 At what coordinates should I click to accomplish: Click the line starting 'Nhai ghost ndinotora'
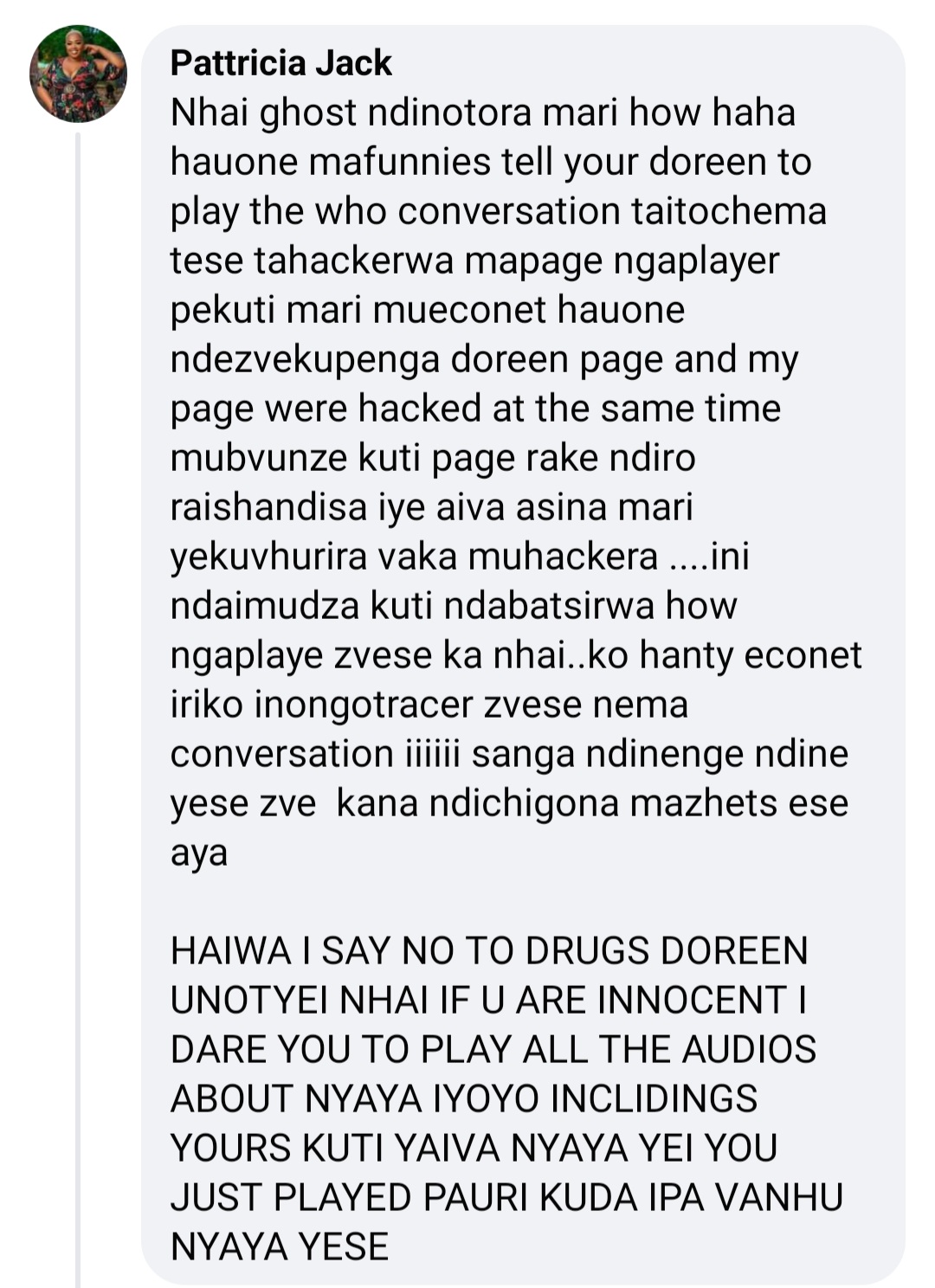[483, 113]
